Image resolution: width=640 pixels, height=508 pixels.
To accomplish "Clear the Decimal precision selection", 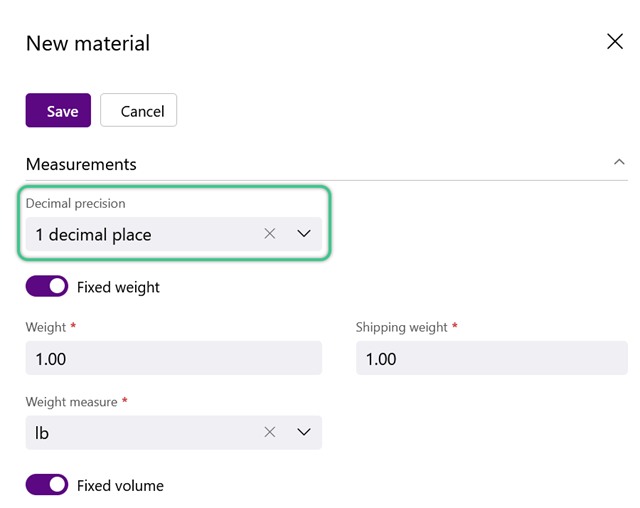I will (x=270, y=234).
